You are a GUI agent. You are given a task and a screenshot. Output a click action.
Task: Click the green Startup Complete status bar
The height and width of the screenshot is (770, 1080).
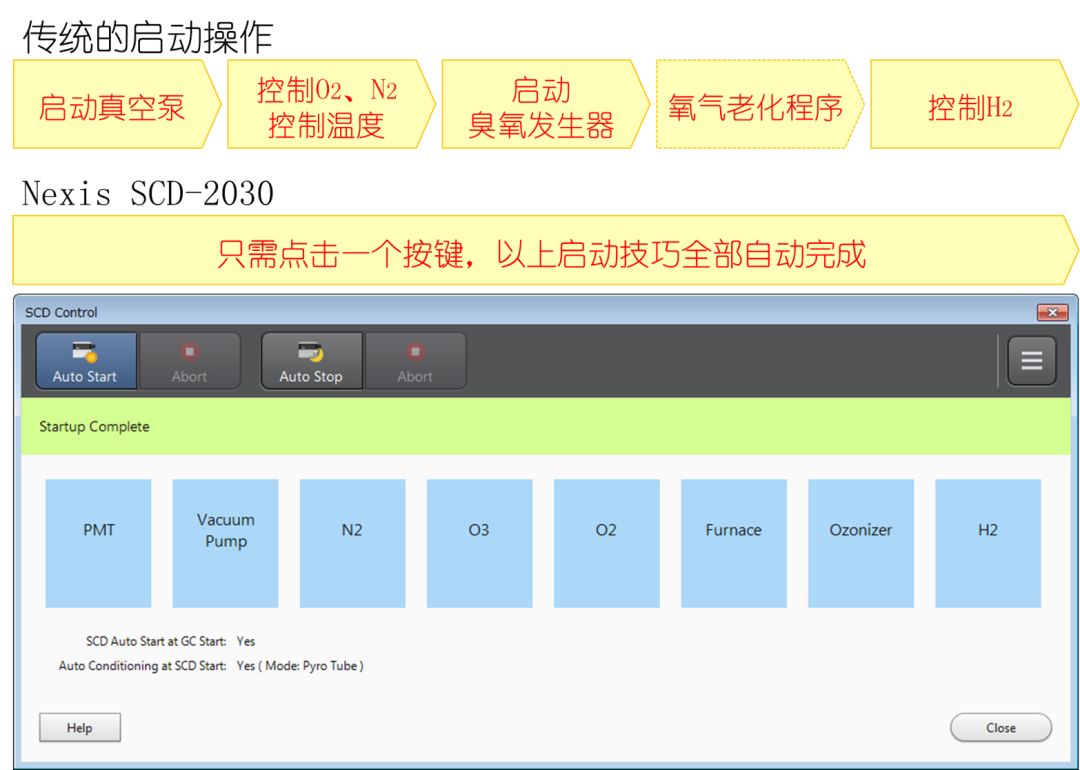[545, 427]
